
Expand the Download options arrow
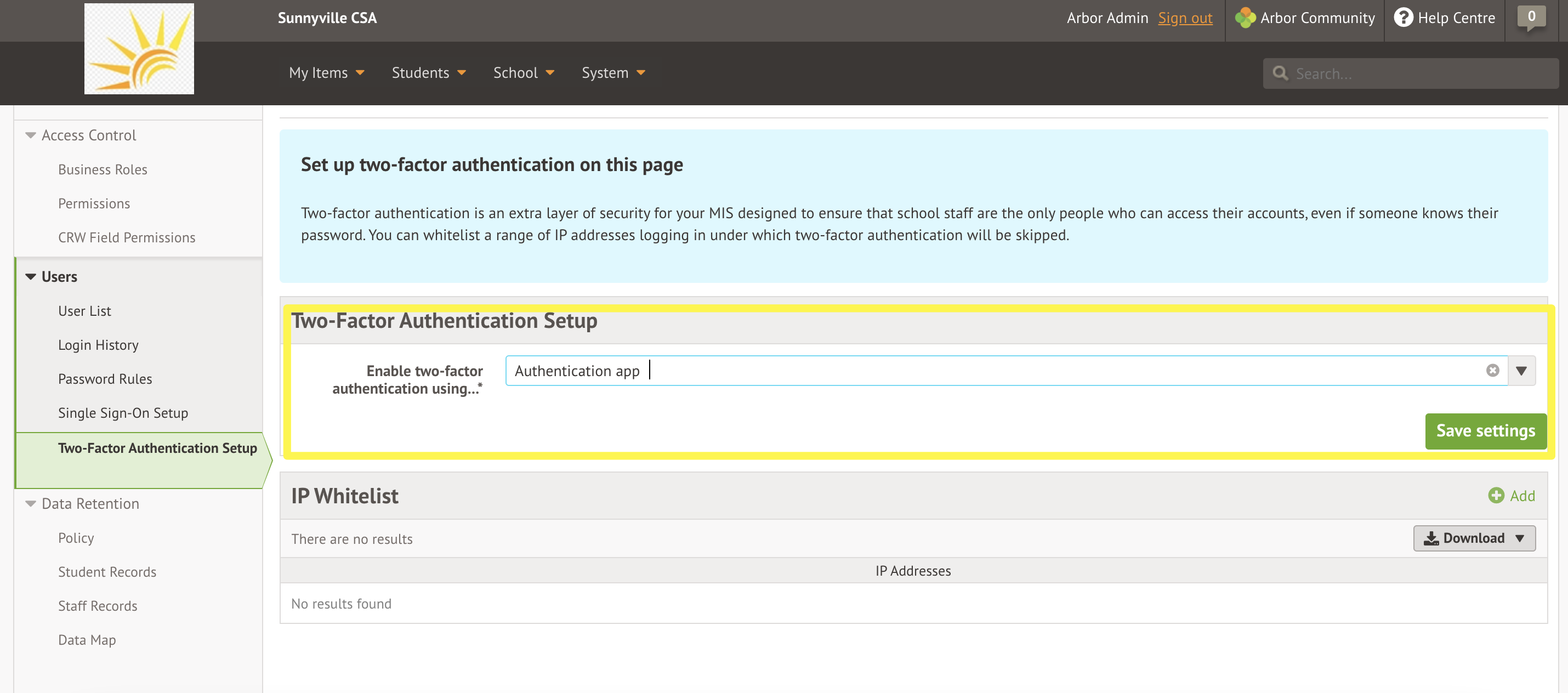[x=1520, y=538]
